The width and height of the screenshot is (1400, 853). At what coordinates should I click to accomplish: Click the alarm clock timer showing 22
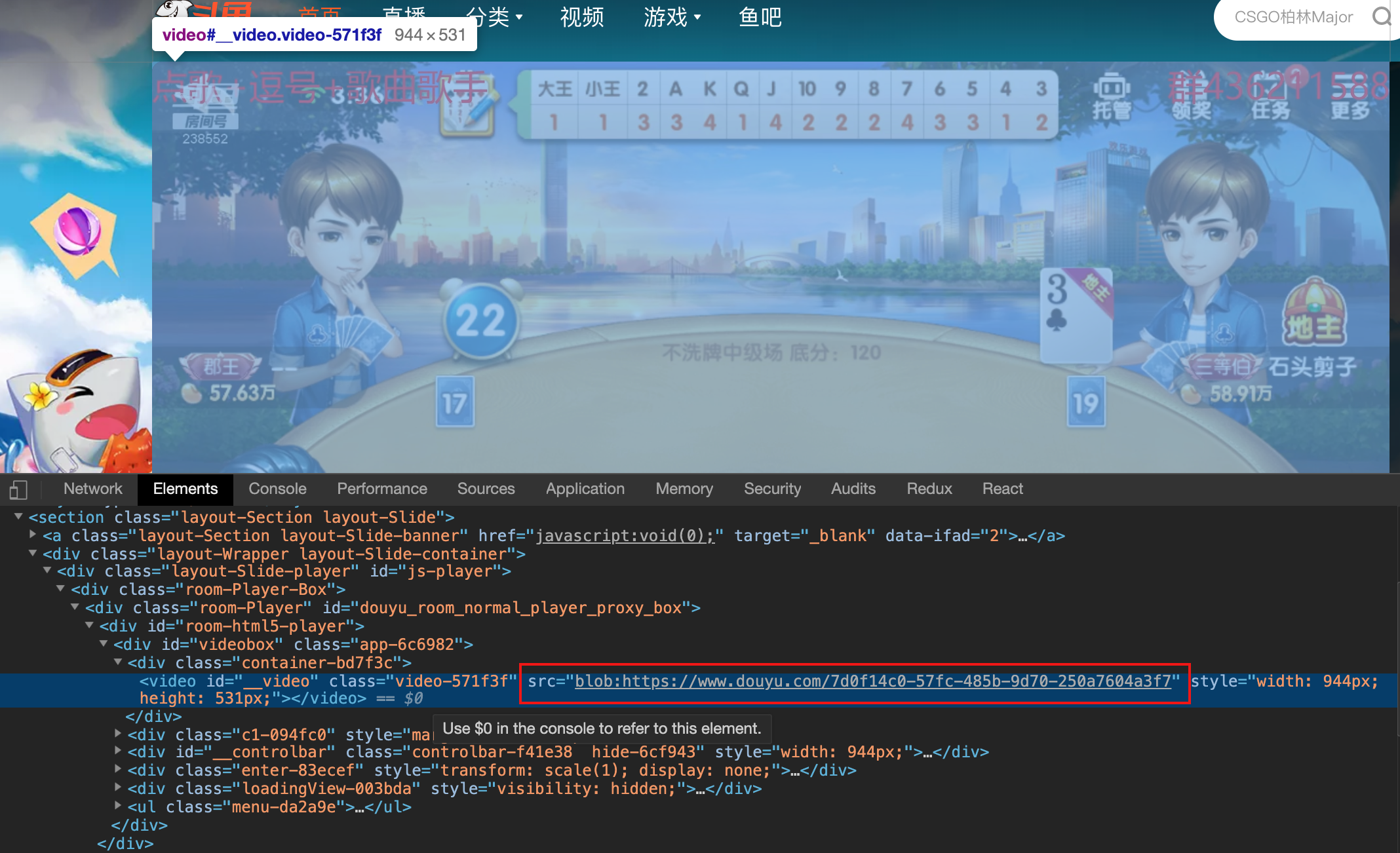(x=481, y=320)
